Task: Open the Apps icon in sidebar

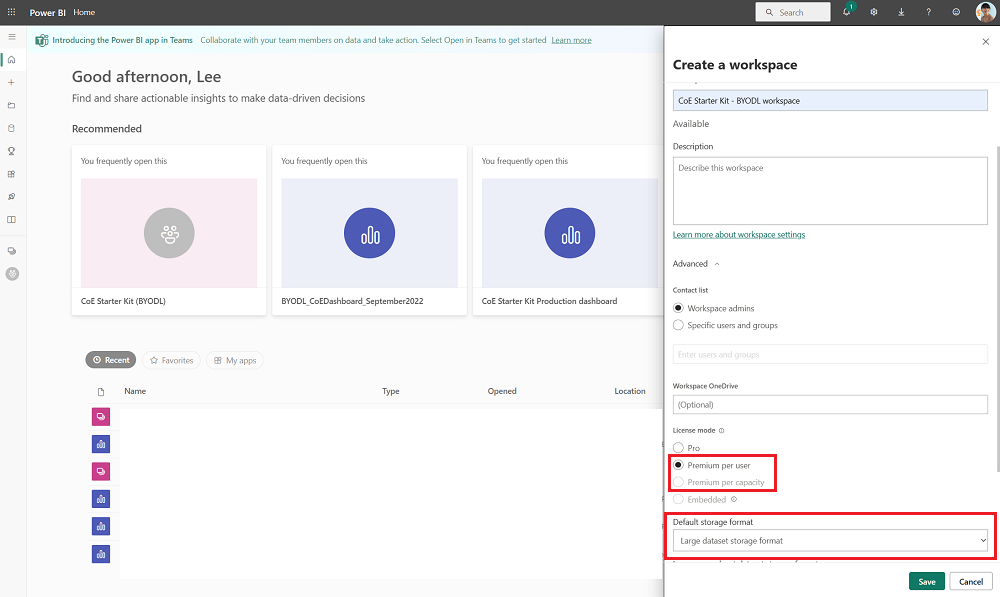Action: [11, 174]
